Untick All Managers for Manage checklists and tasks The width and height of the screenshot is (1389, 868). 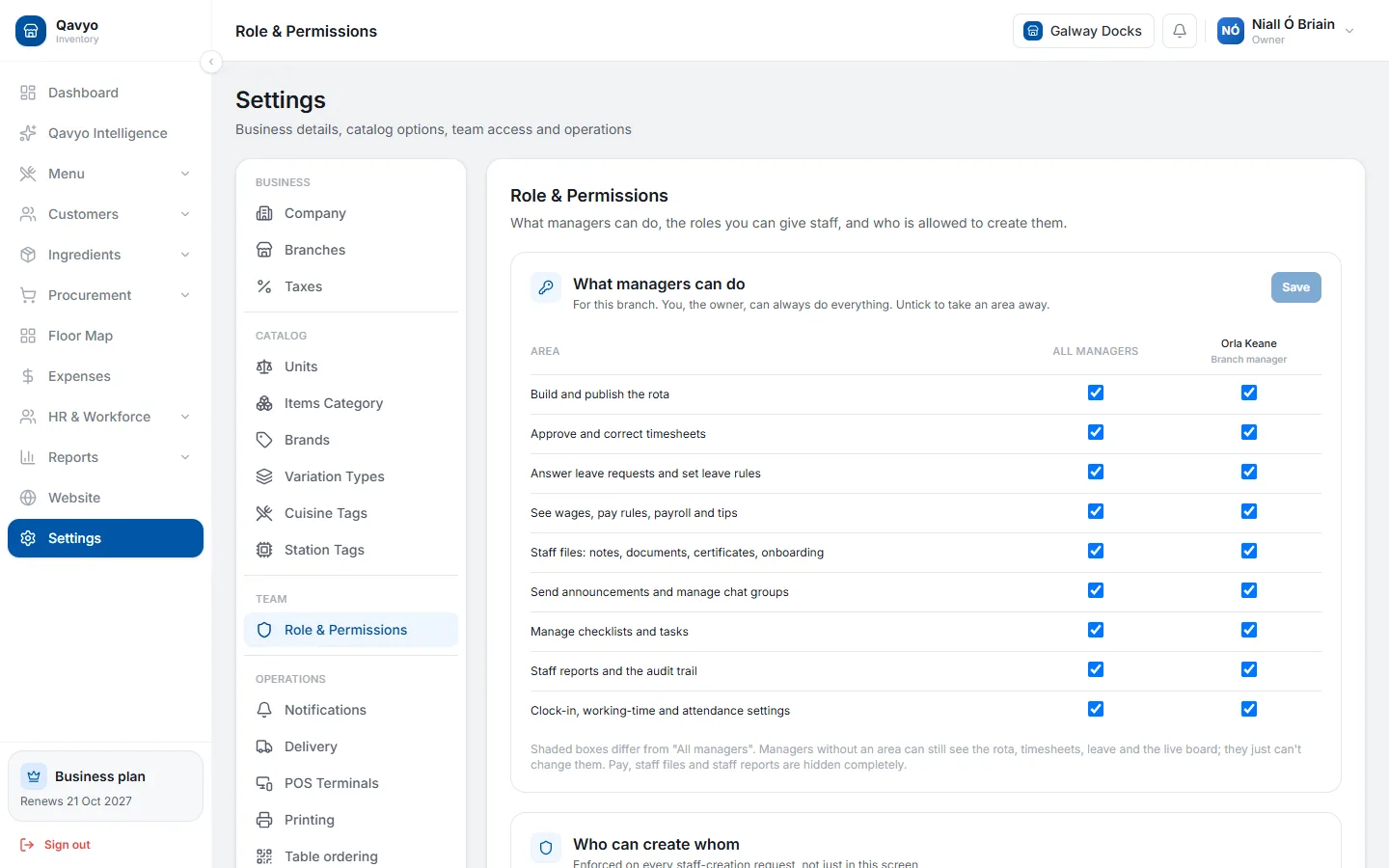pyautogui.click(x=1096, y=630)
